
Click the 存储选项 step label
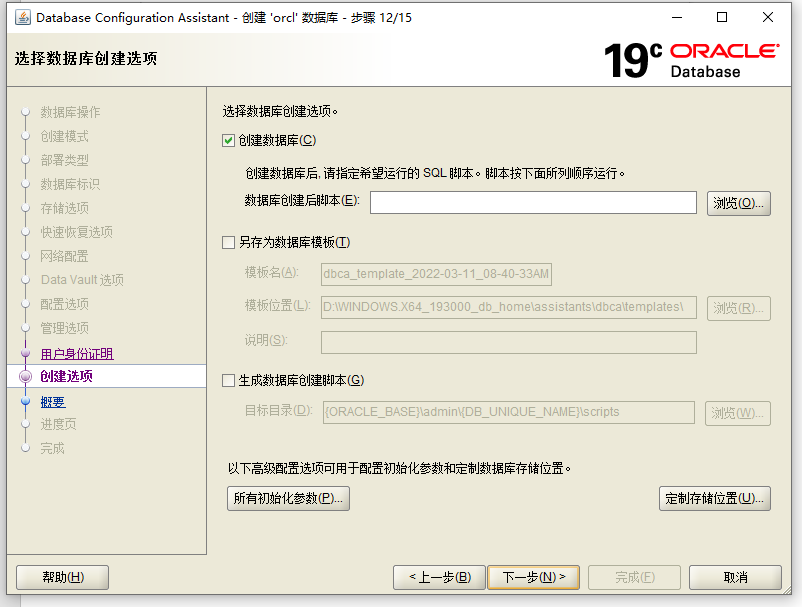pos(64,208)
